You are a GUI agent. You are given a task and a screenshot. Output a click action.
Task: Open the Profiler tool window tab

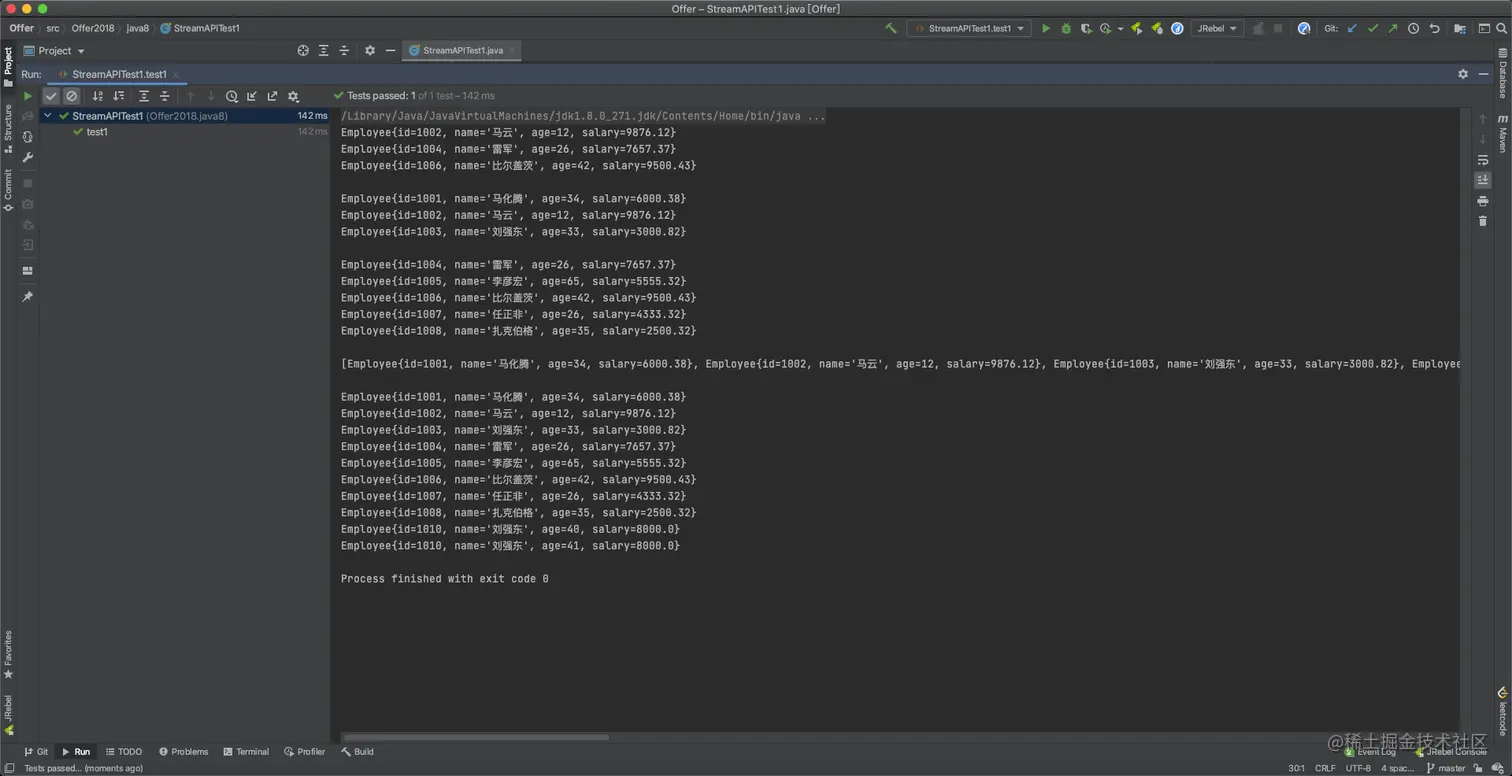[x=305, y=752]
